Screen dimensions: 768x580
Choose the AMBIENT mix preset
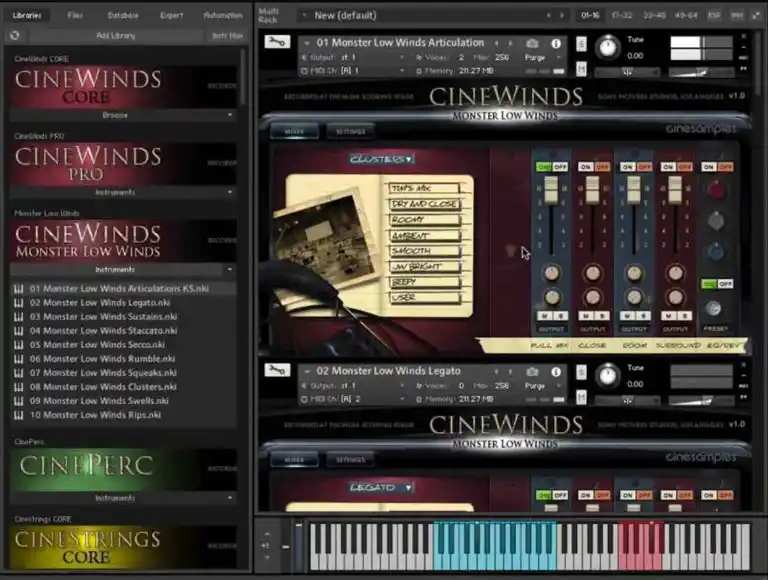pos(424,235)
